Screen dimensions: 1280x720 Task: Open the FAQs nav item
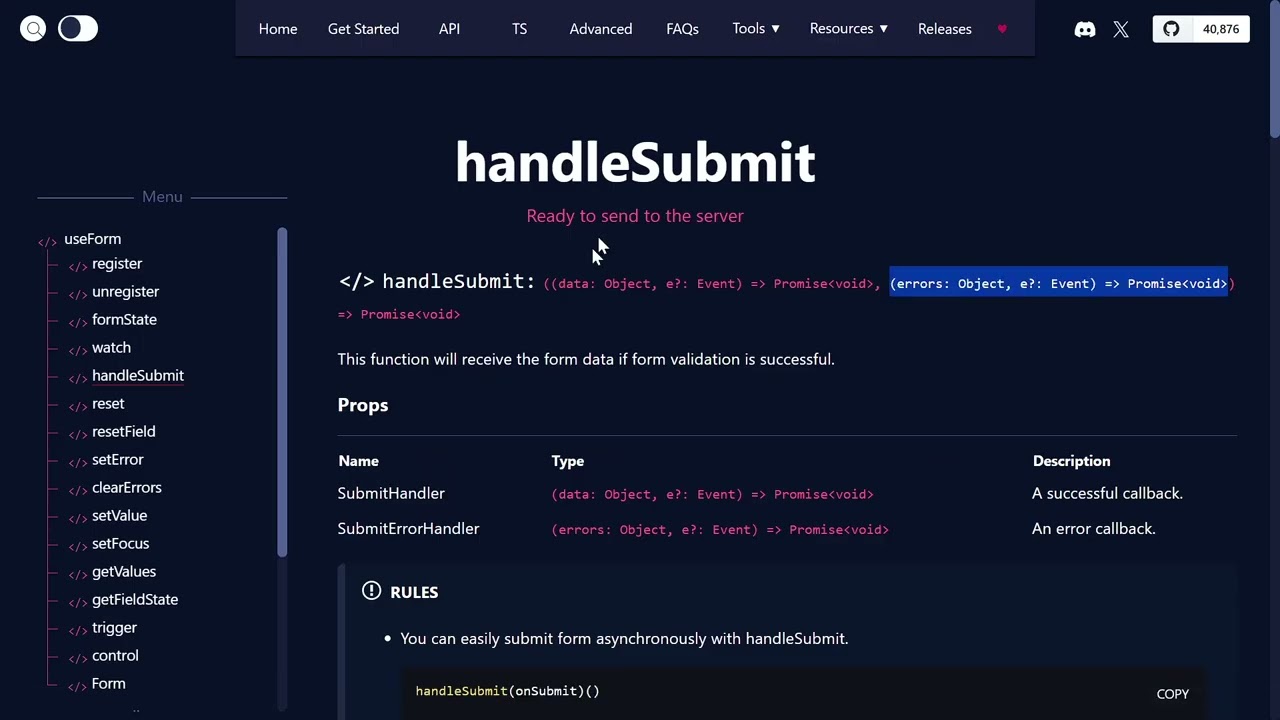click(x=682, y=29)
